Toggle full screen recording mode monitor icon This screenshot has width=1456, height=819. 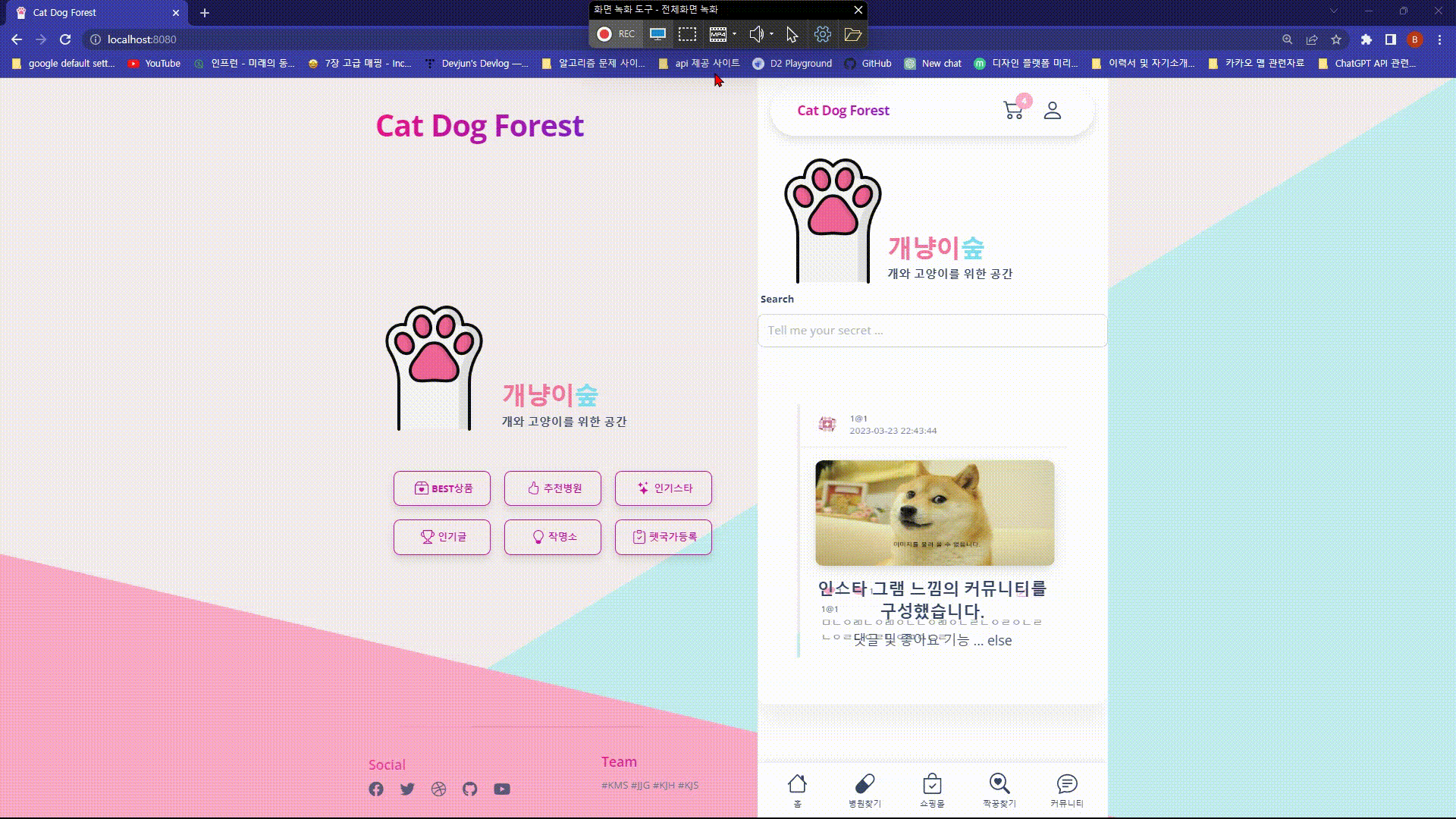coord(657,34)
